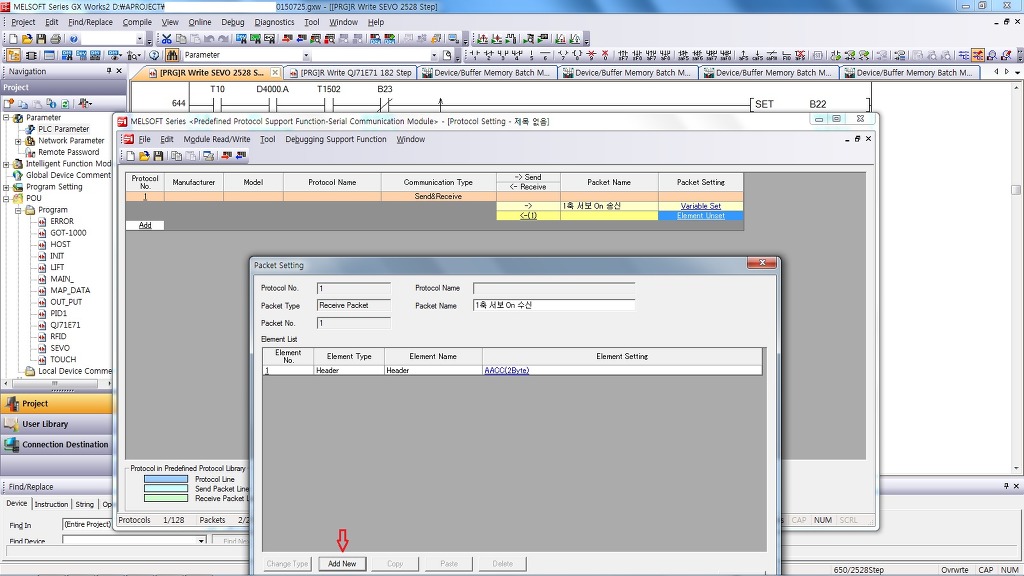Switch to the PRG Write QJ71E71 tab

(x=355, y=73)
